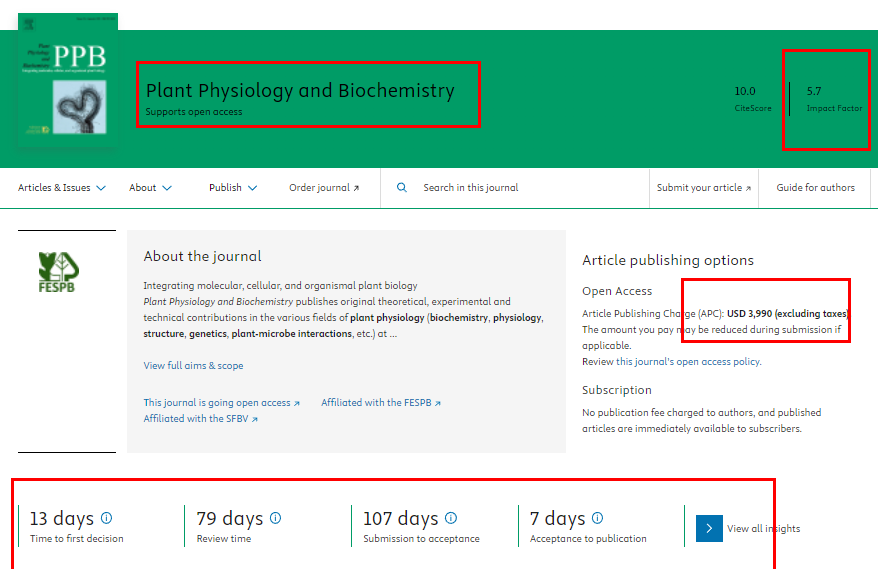Open Order journal link

click(323, 188)
